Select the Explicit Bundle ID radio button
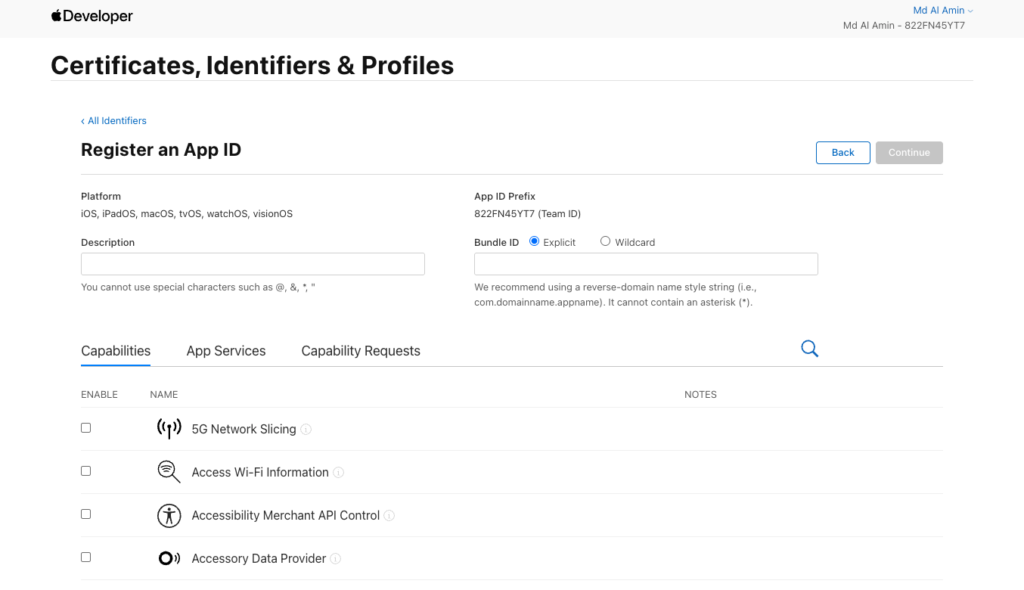 click(x=534, y=241)
